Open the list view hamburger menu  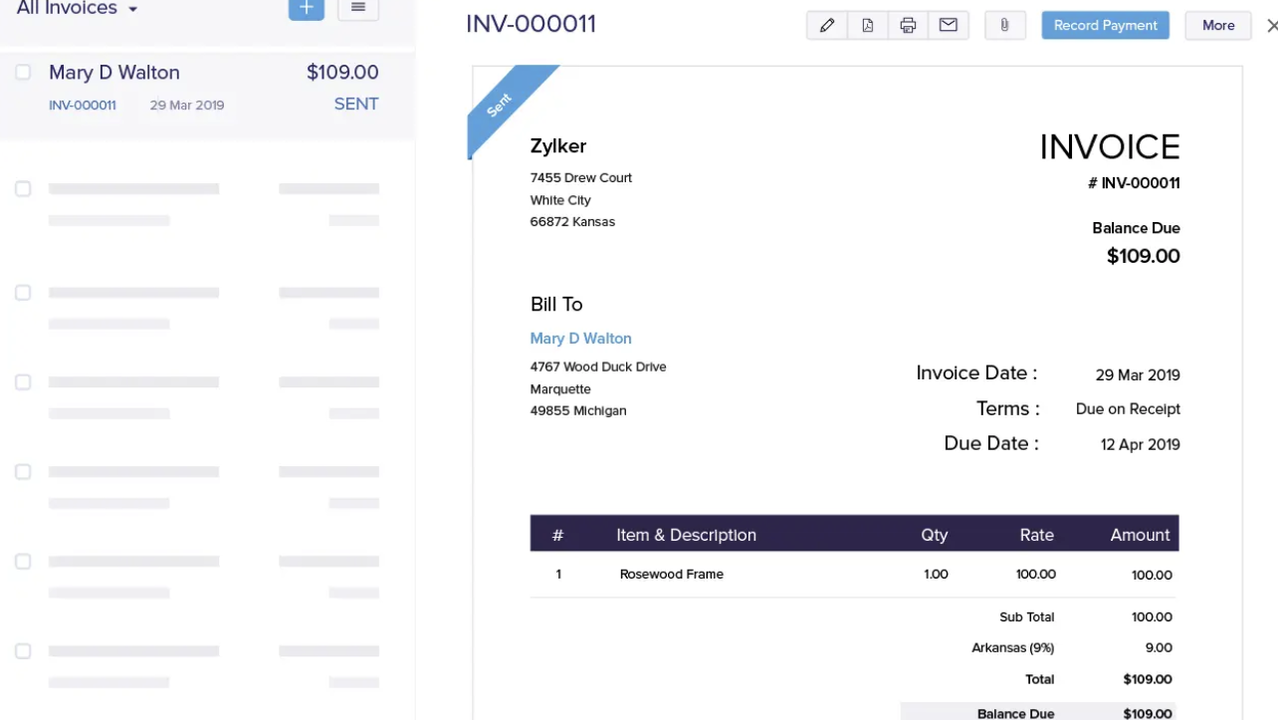click(358, 9)
